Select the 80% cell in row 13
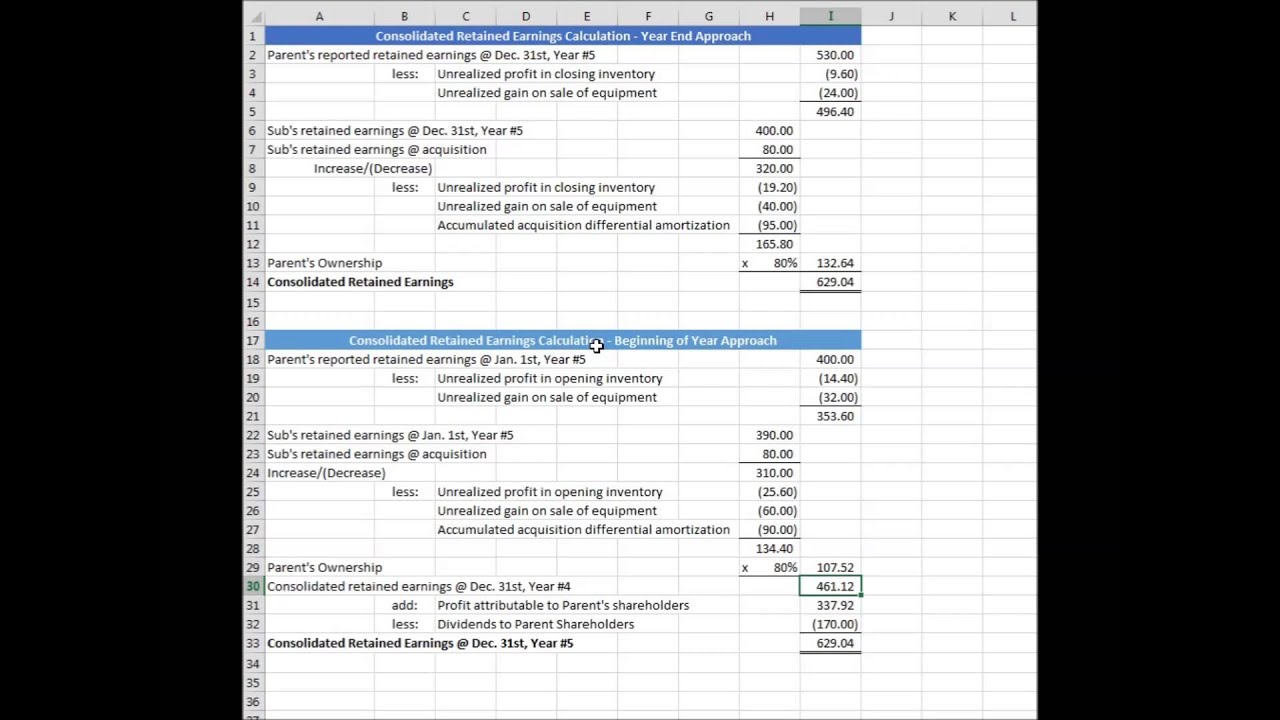The width and height of the screenshot is (1280, 720). pyautogui.click(x=769, y=263)
